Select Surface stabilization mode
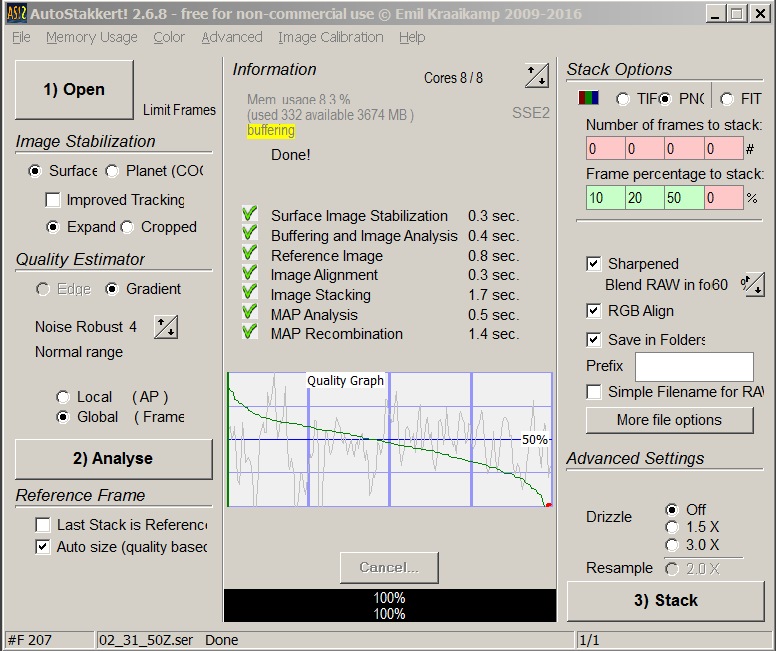 (x=35, y=171)
